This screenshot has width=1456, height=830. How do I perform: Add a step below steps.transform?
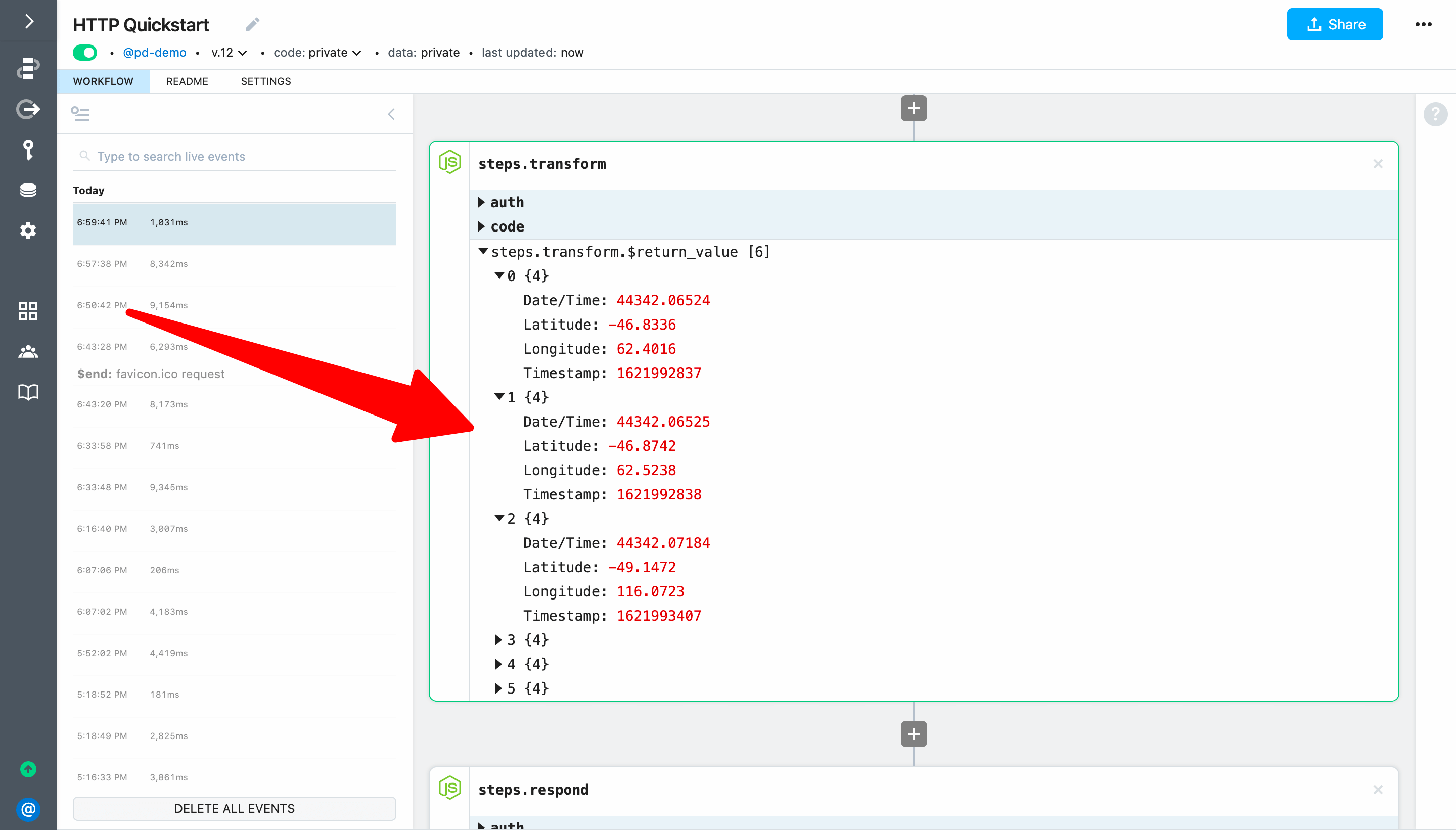point(913,733)
